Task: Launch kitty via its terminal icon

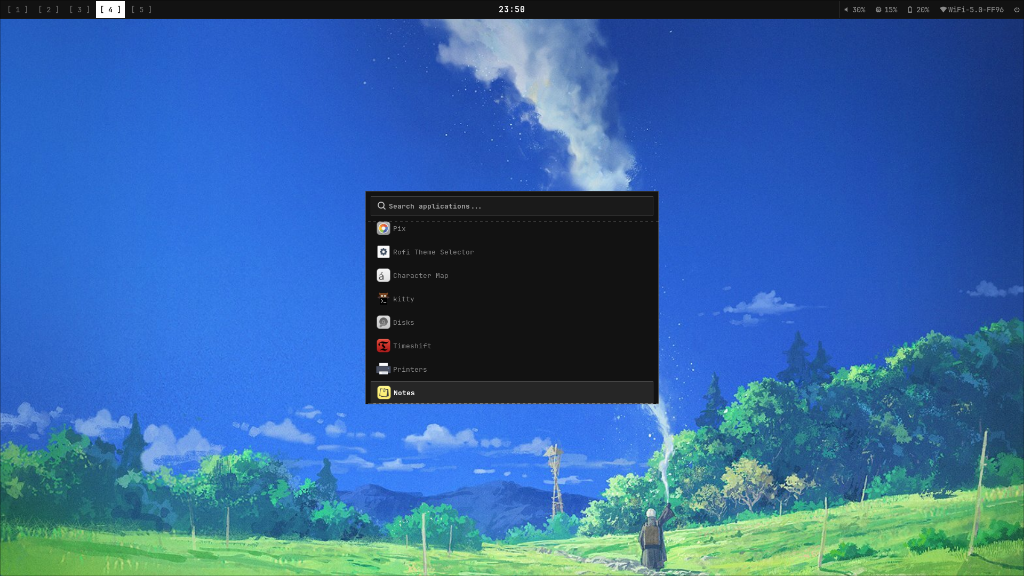Action: 383,299
